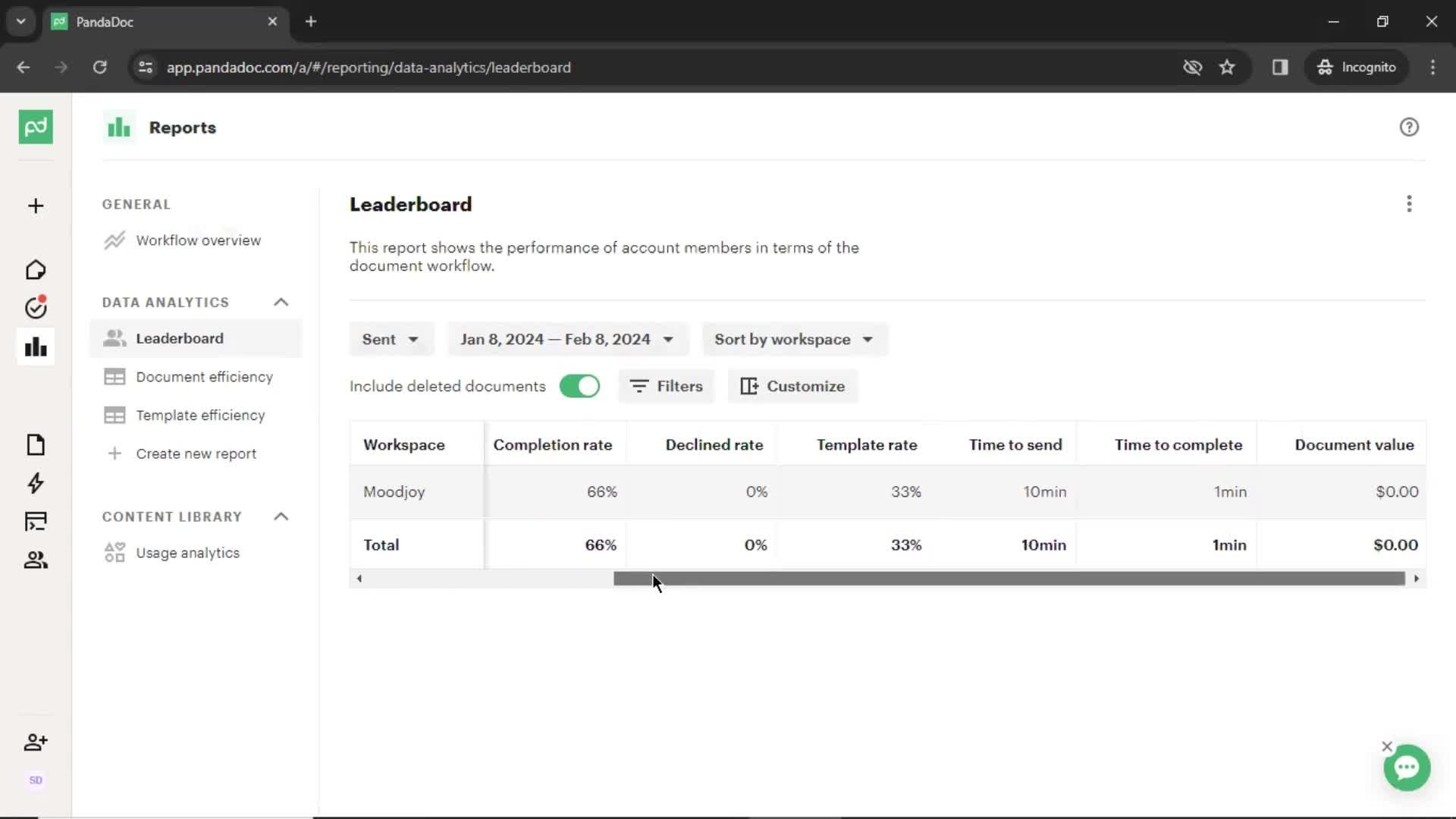Click the browser address bar URL
Image resolution: width=1456 pixels, height=819 pixels.
(x=369, y=67)
